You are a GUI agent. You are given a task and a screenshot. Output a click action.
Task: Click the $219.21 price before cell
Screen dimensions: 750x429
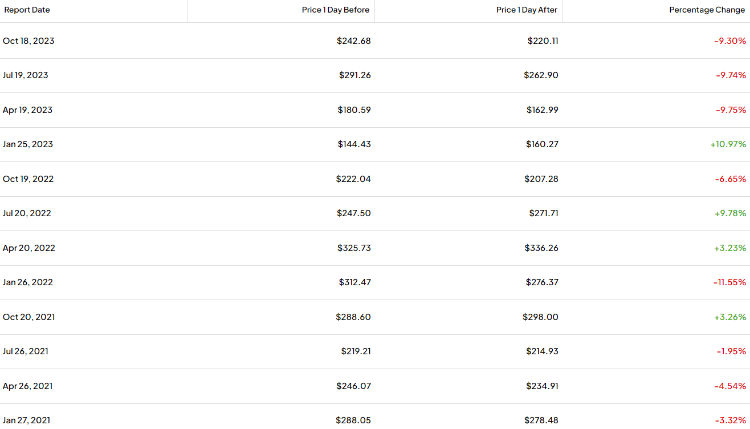356,351
